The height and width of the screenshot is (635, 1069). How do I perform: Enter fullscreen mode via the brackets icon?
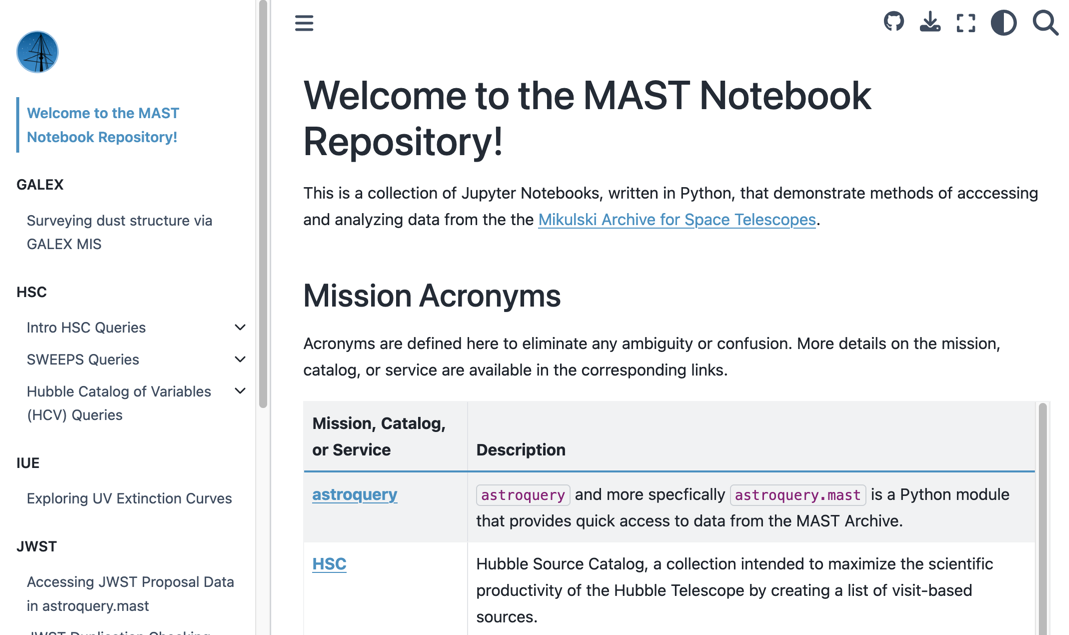tap(966, 23)
